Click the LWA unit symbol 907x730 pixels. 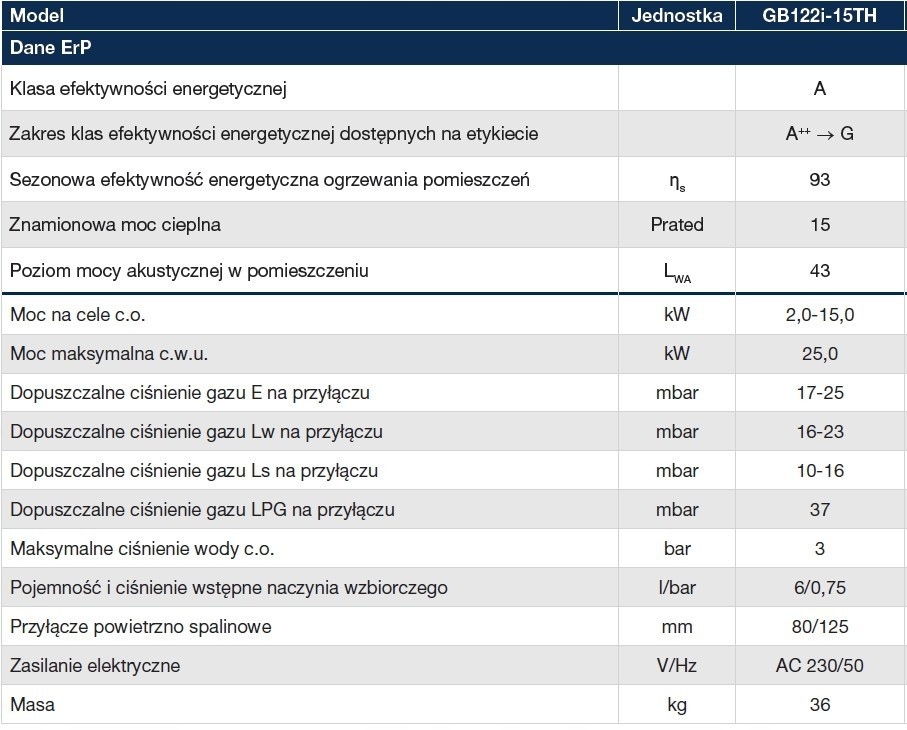click(677, 272)
